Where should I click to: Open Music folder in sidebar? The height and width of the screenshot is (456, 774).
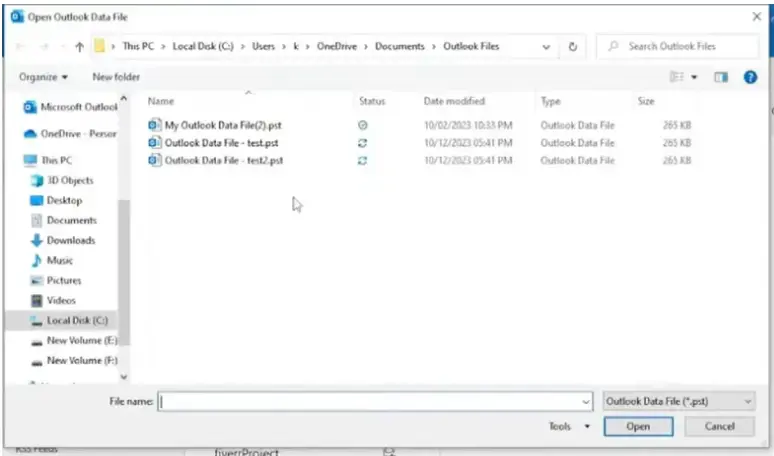(x=51, y=261)
